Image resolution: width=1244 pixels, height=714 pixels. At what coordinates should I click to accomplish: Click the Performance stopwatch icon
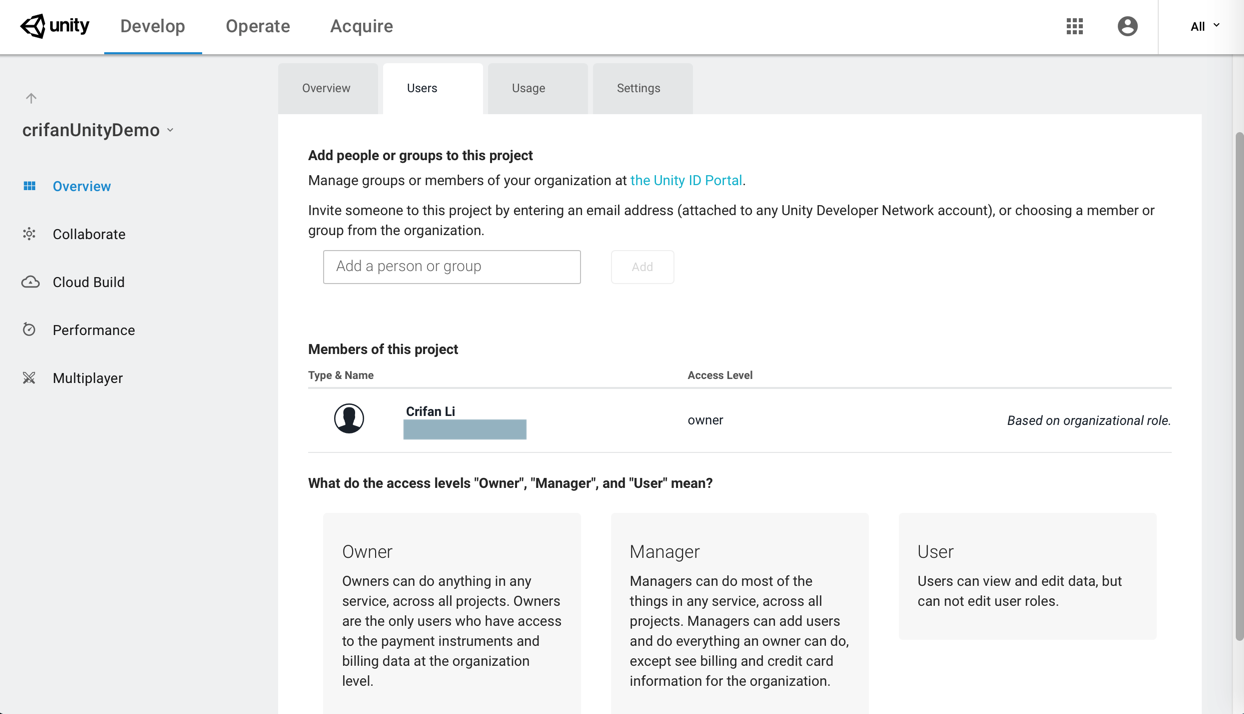coord(30,330)
